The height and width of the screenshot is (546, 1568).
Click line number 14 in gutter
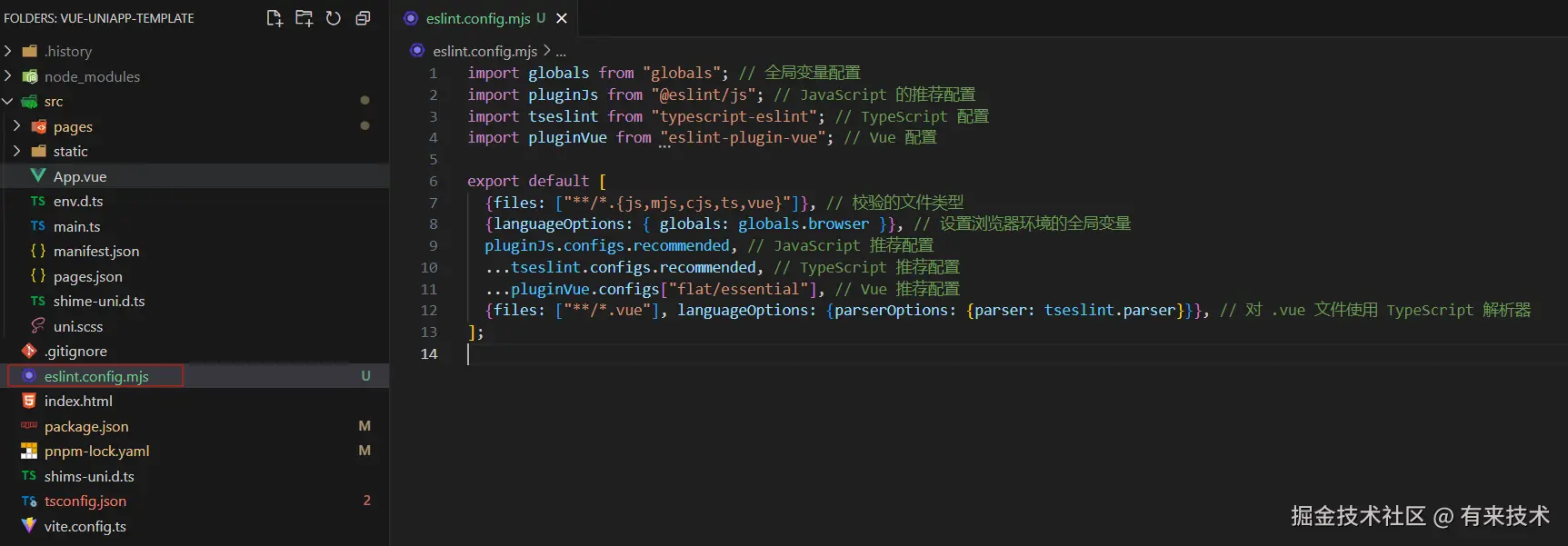pyautogui.click(x=429, y=353)
